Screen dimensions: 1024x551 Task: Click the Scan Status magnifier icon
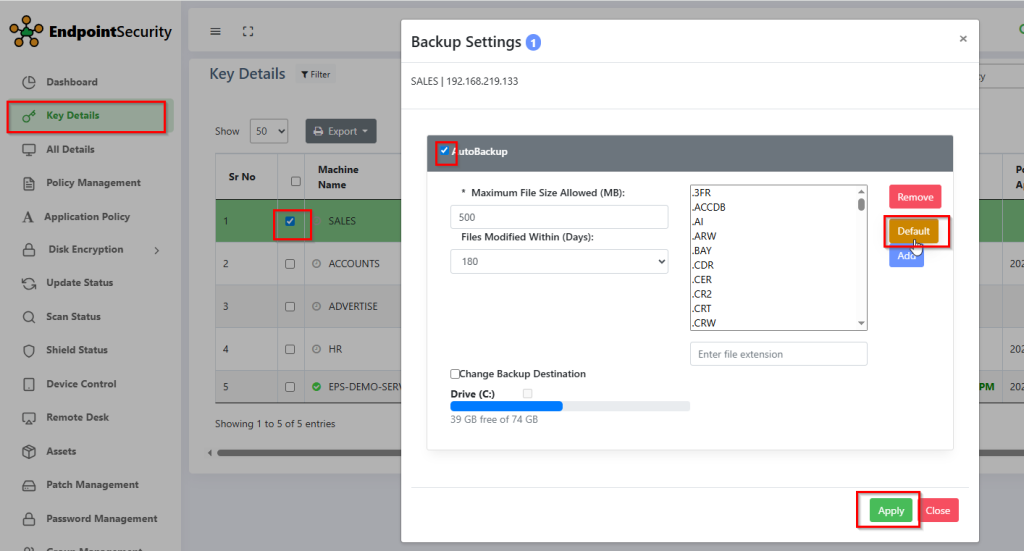tap(29, 317)
